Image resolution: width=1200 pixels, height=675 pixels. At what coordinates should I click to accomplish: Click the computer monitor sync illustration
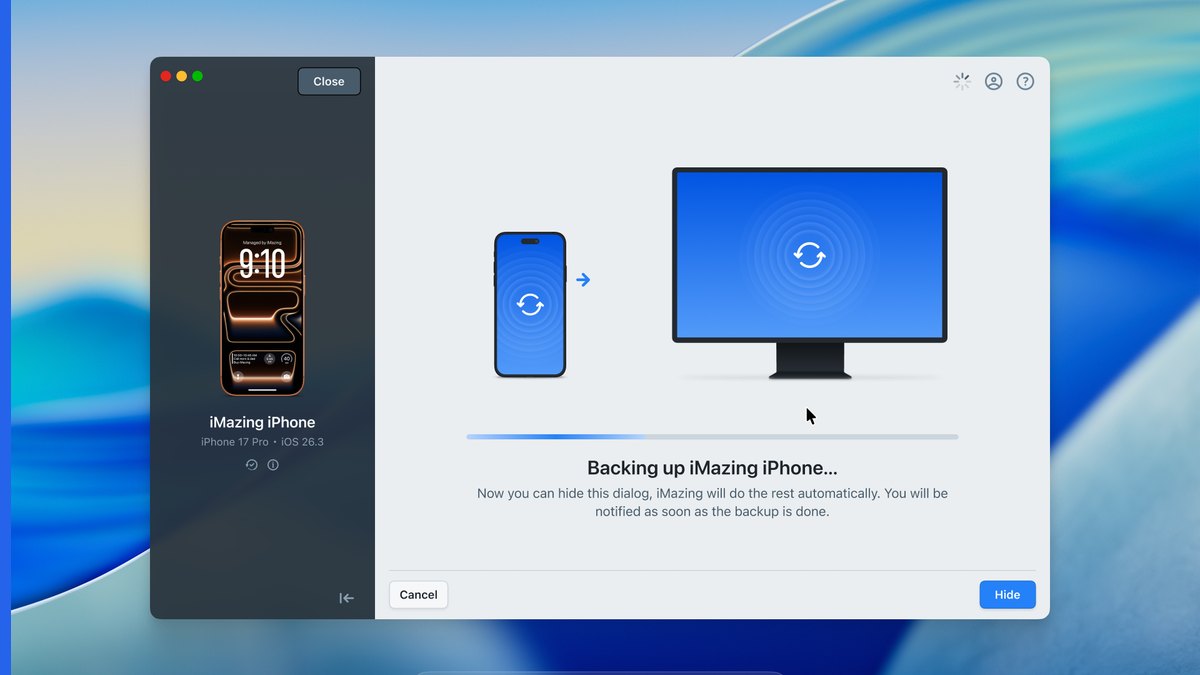pos(810,273)
